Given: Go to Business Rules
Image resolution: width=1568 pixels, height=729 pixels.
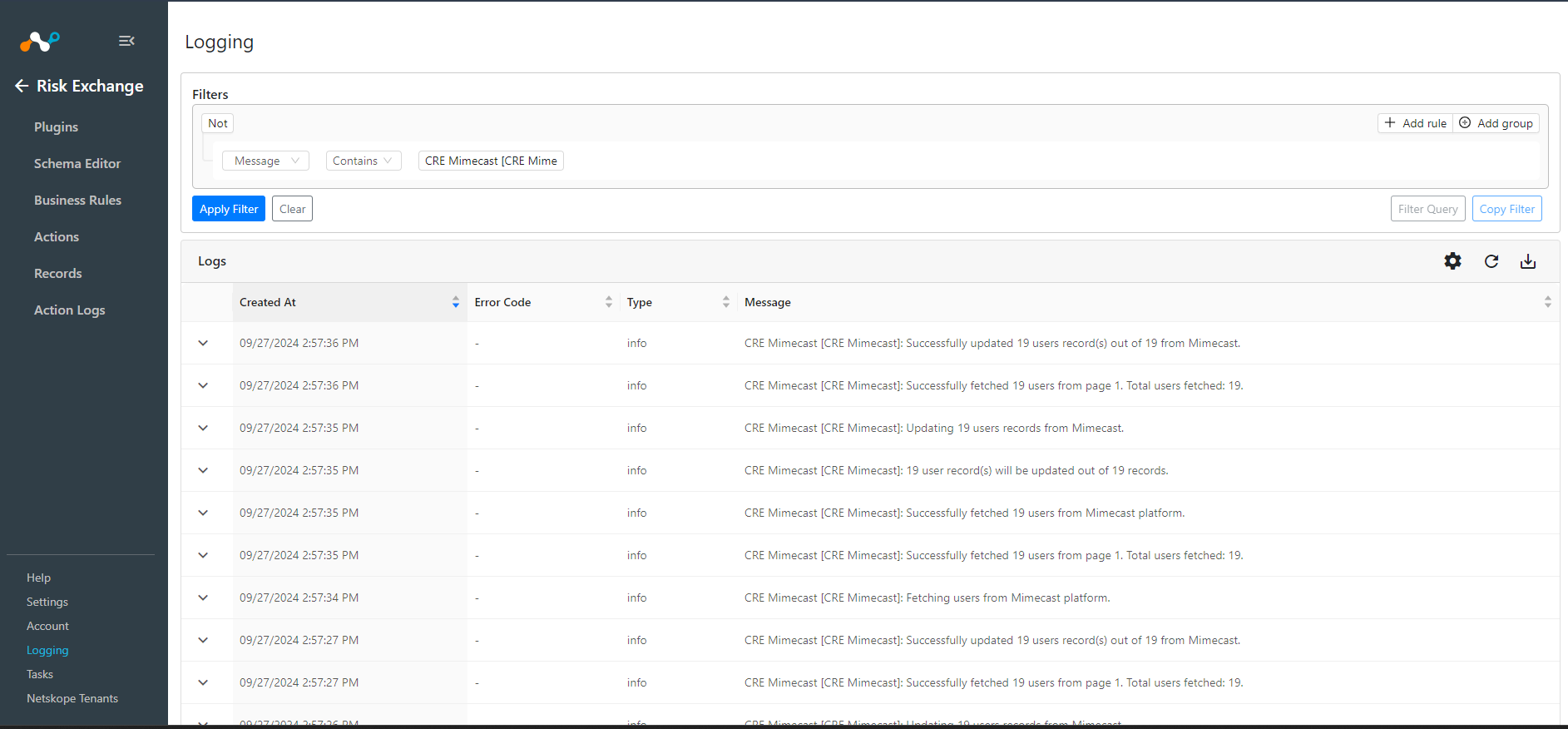Looking at the screenshot, I should [x=77, y=201].
